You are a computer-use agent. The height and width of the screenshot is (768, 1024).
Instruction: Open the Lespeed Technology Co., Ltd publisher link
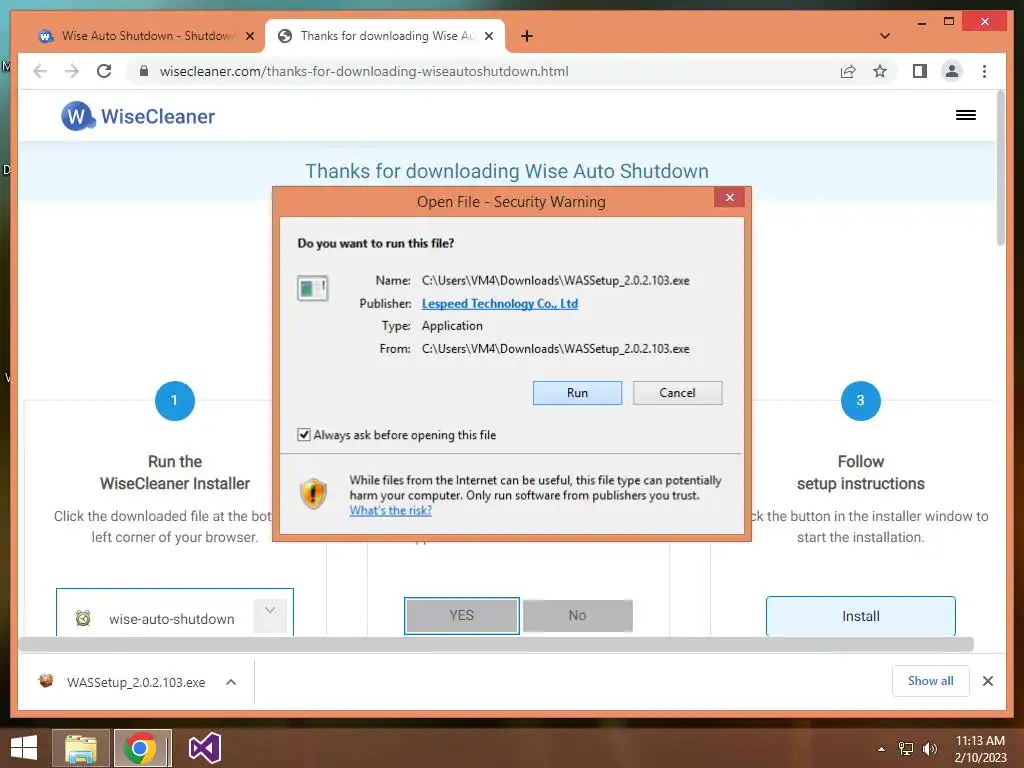[x=500, y=304]
